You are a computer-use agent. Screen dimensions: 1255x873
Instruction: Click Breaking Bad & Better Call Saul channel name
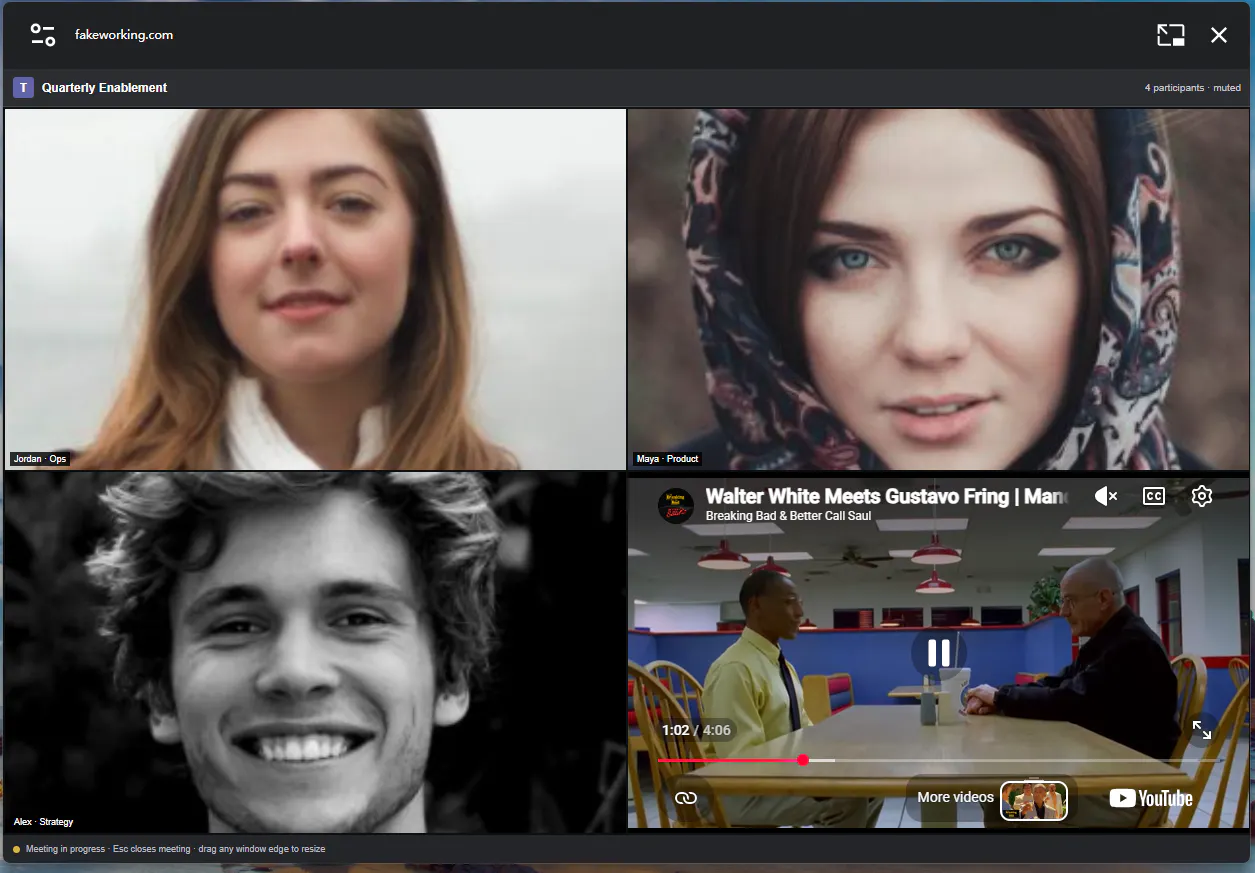[788, 516]
